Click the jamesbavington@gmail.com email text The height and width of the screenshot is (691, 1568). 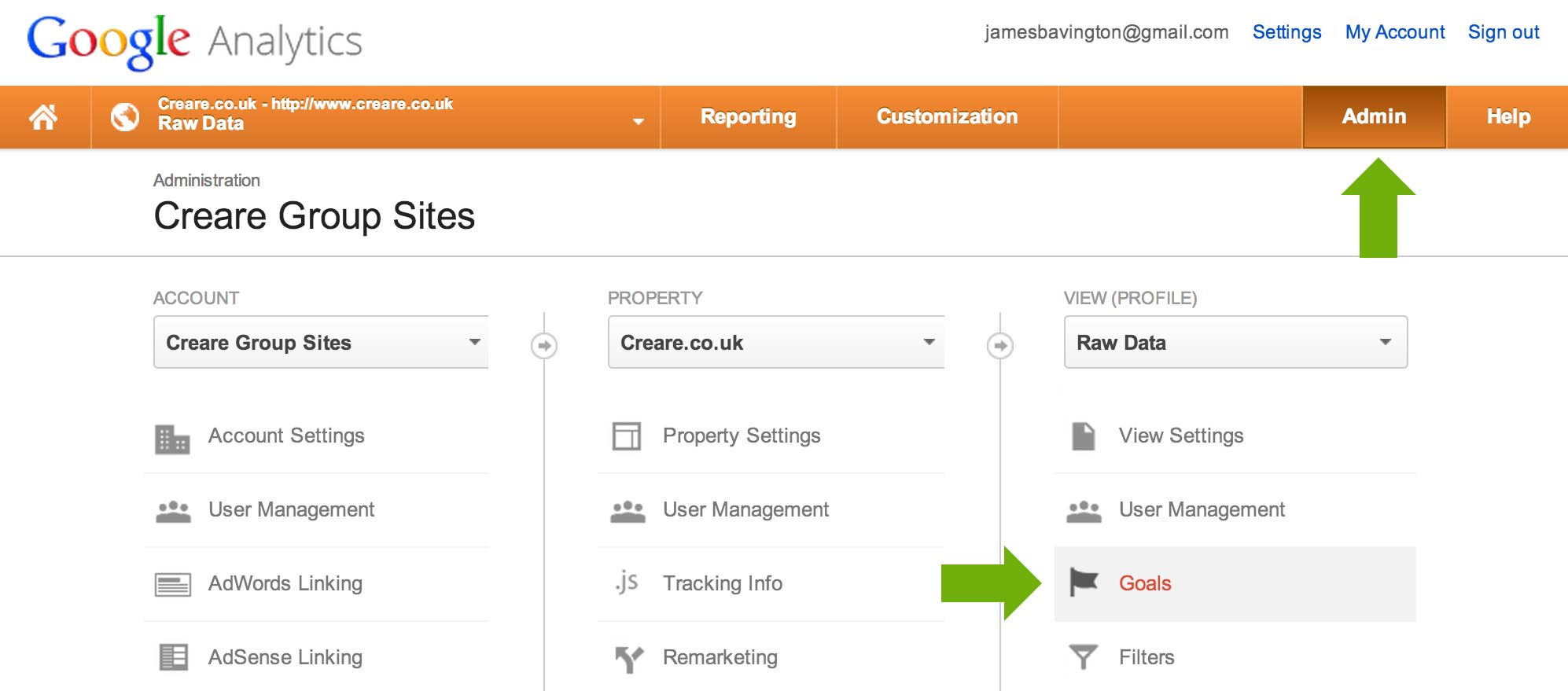point(1106,32)
